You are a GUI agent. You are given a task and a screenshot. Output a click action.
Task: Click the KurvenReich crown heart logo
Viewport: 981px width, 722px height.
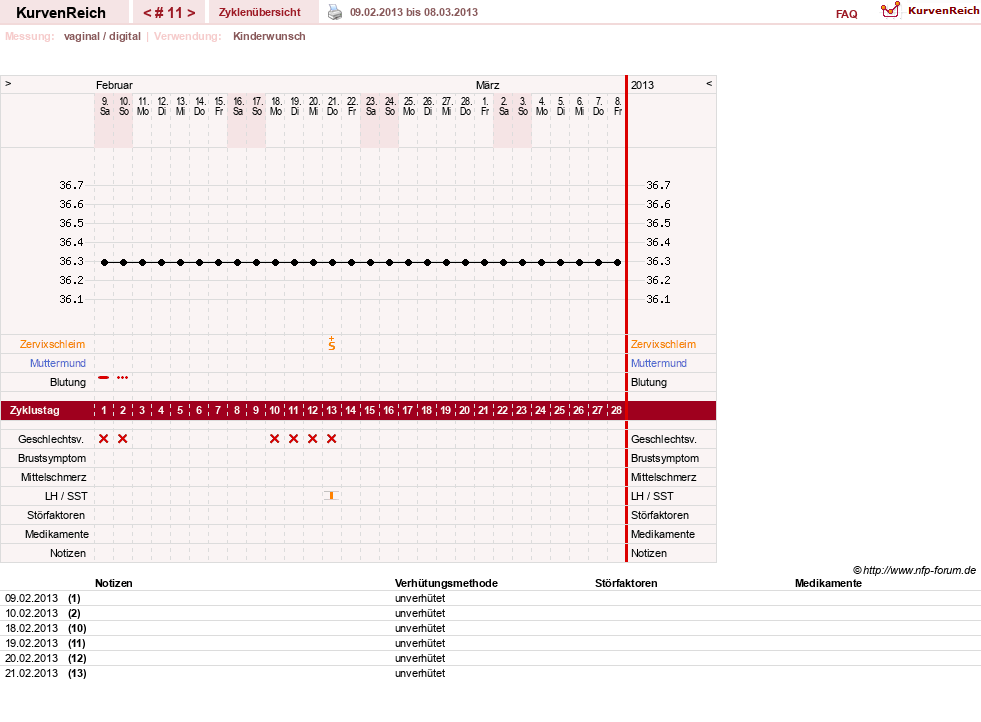click(890, 10)
